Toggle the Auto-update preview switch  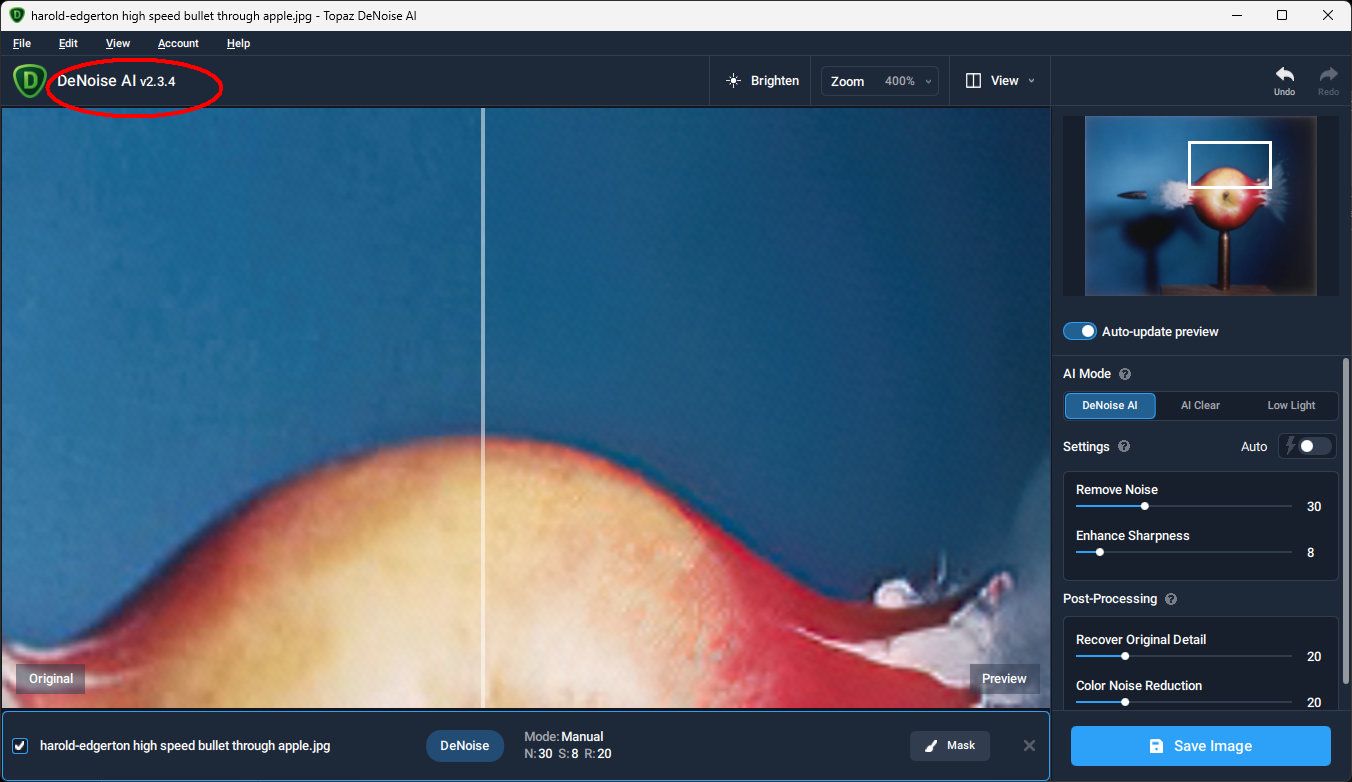1079,331
